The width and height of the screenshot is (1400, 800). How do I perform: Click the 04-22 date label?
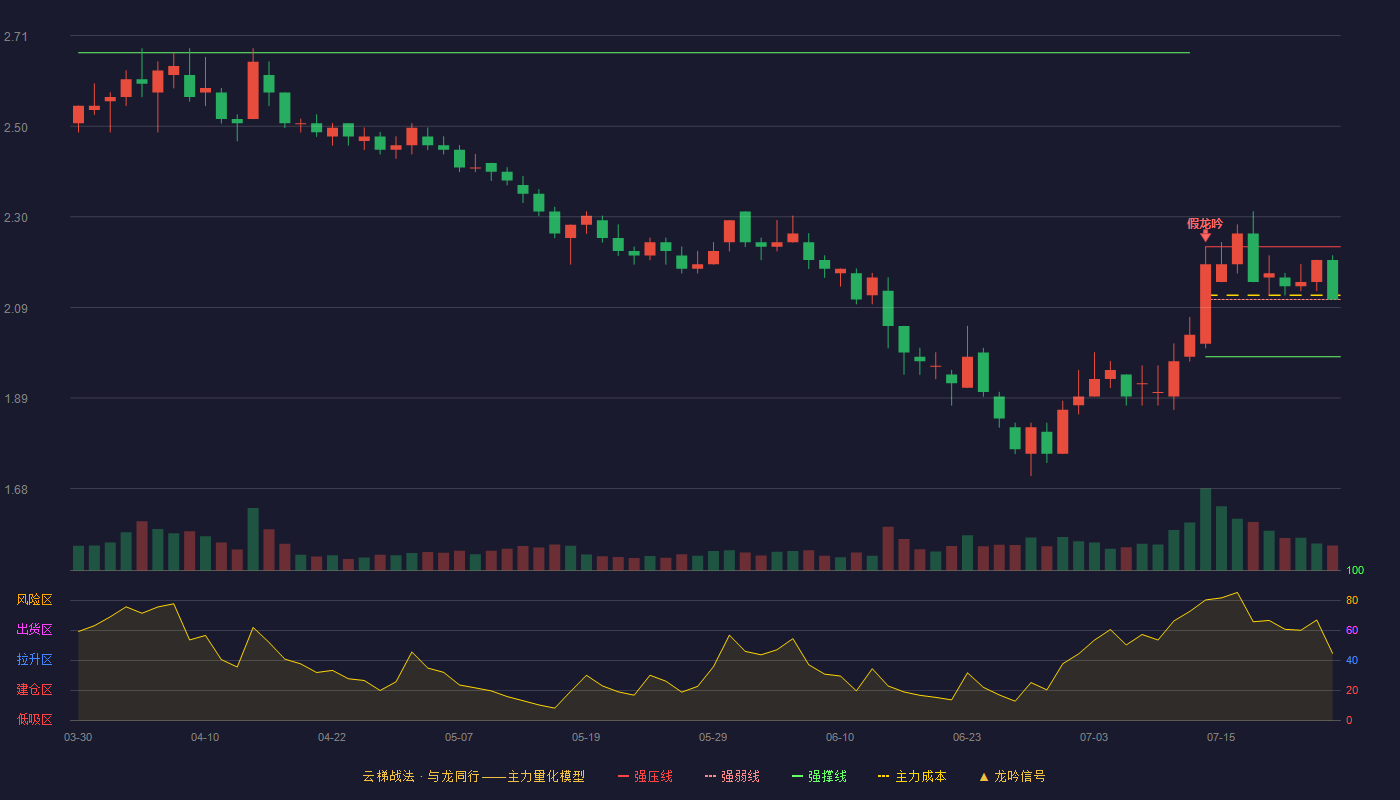[332, 737]
